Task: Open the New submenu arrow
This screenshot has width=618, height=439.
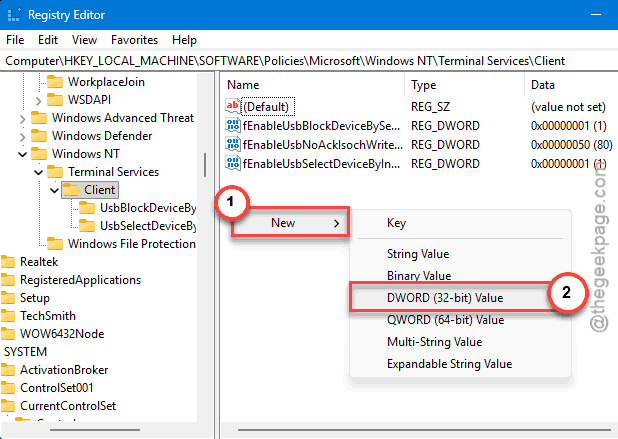Action: click(336, 223)
